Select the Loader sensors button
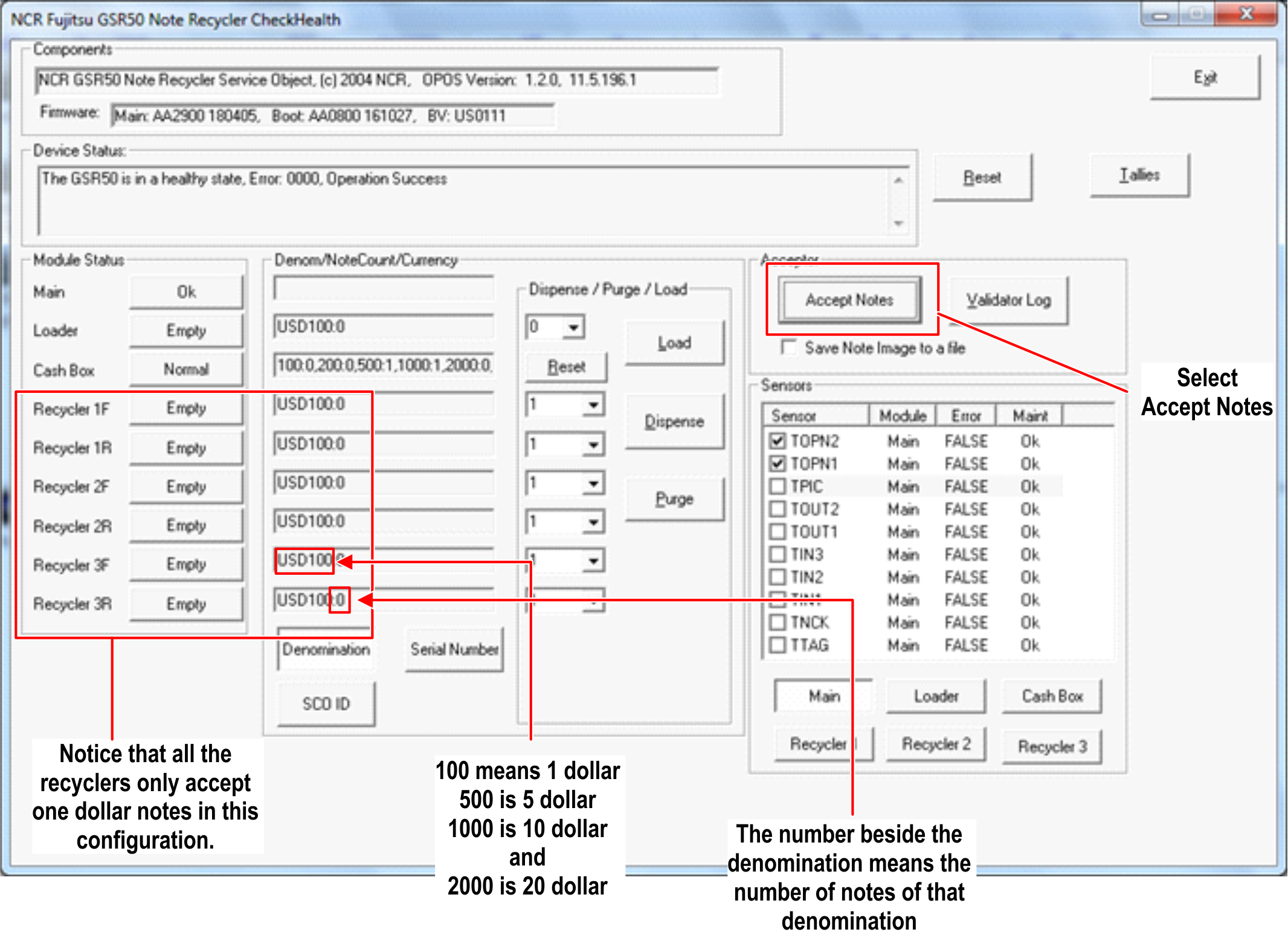The height and width of the screenshot is (935, 1288). [936, 696]
